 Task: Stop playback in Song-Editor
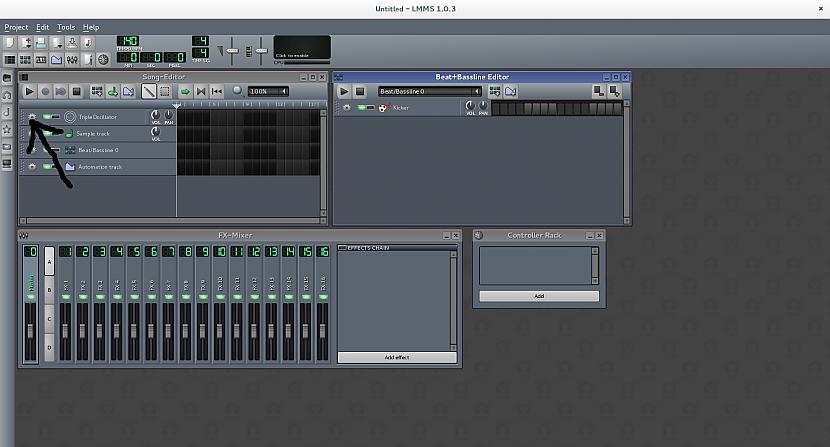point(77,92)
